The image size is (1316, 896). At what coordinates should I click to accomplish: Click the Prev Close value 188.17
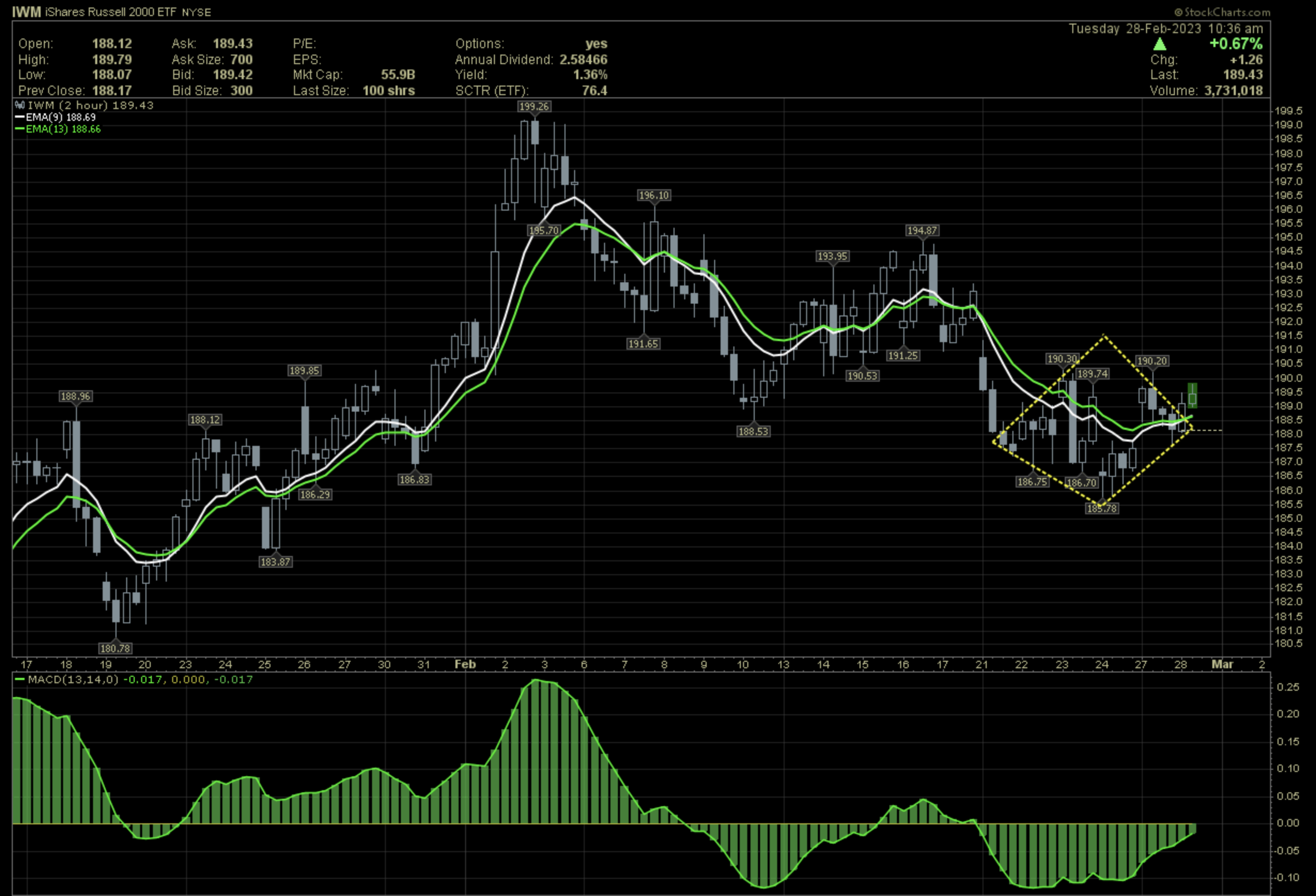(112, 91)
